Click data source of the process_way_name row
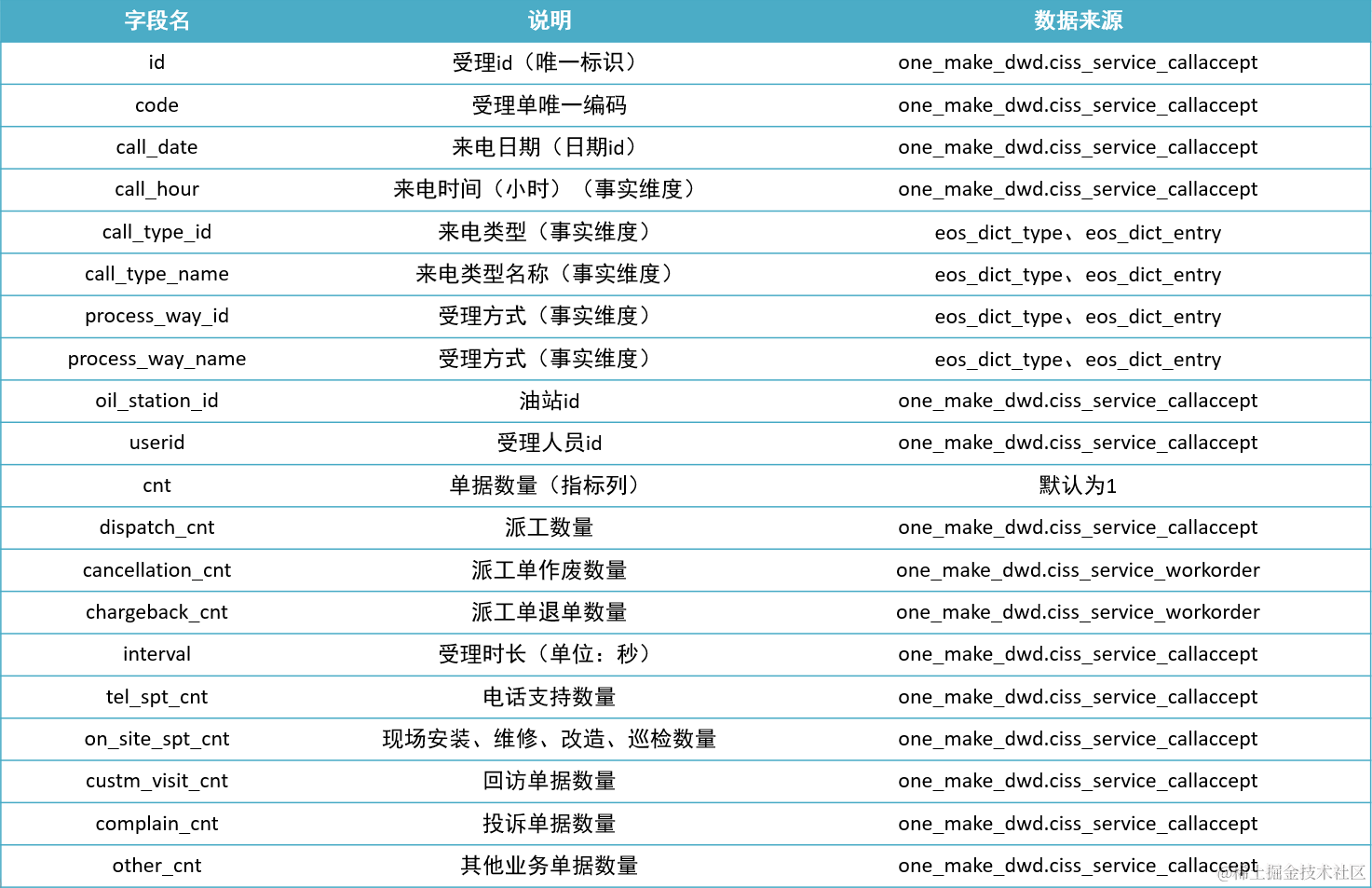The image size is (1372, 888). 1078,360
